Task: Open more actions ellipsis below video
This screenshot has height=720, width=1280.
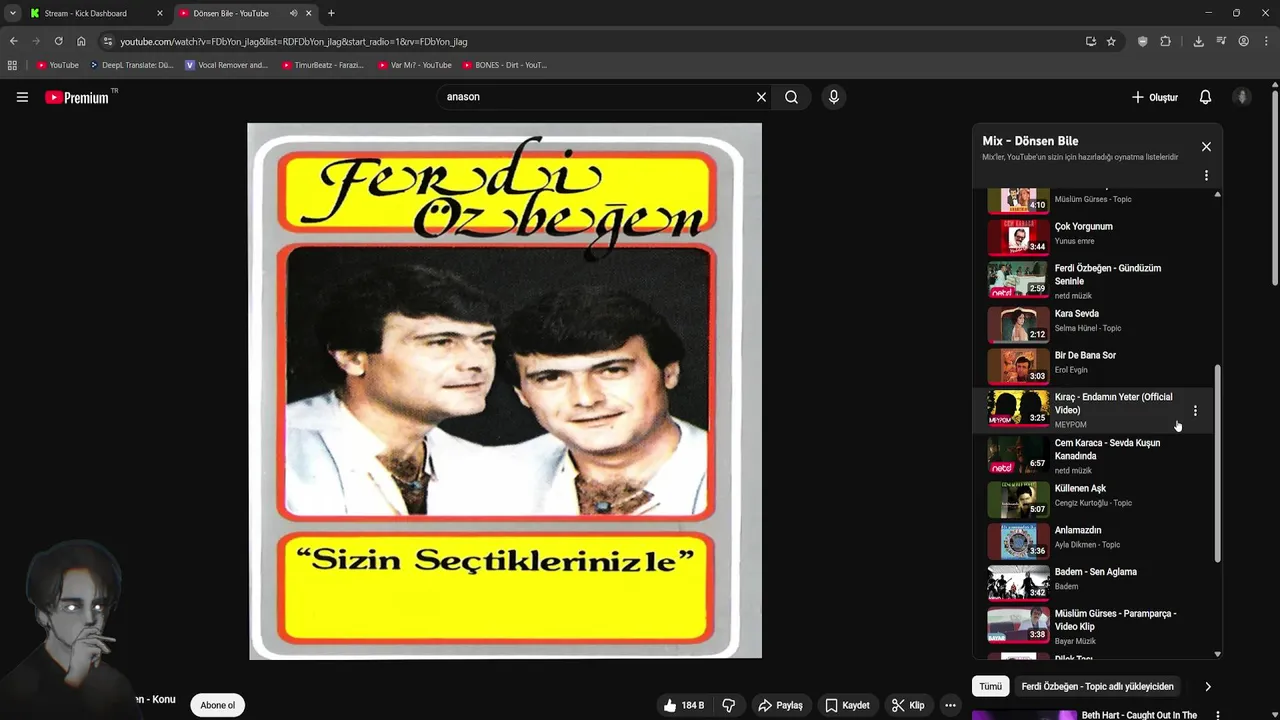Action: tap(950, 705)
